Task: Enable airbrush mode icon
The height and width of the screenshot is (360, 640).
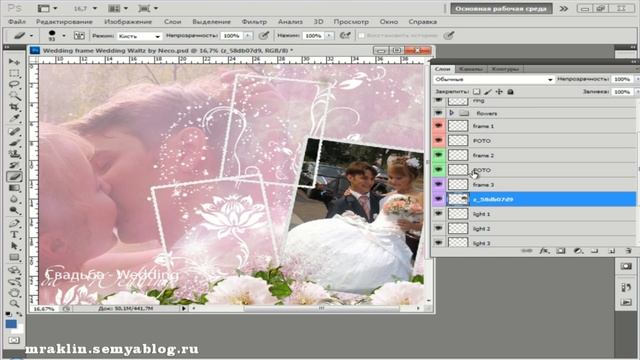Action: click(x=345, y=36)
